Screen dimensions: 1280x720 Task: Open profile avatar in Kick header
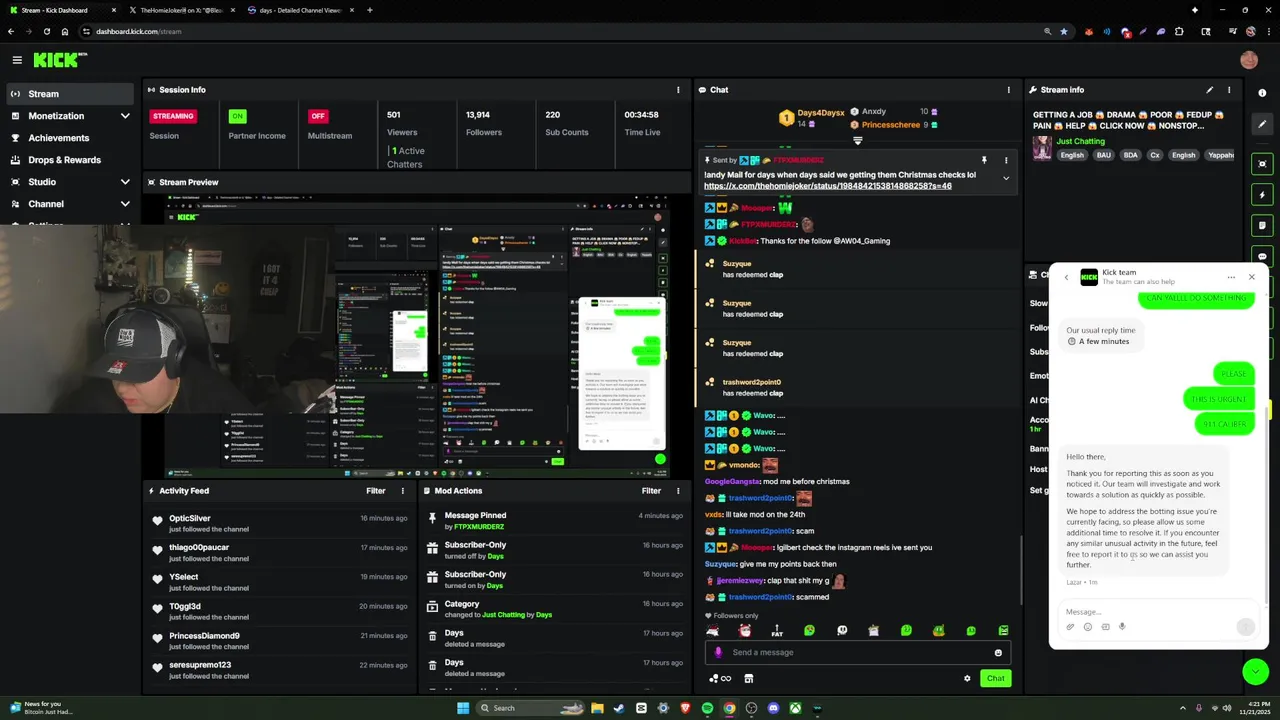tap(1249, 60)
